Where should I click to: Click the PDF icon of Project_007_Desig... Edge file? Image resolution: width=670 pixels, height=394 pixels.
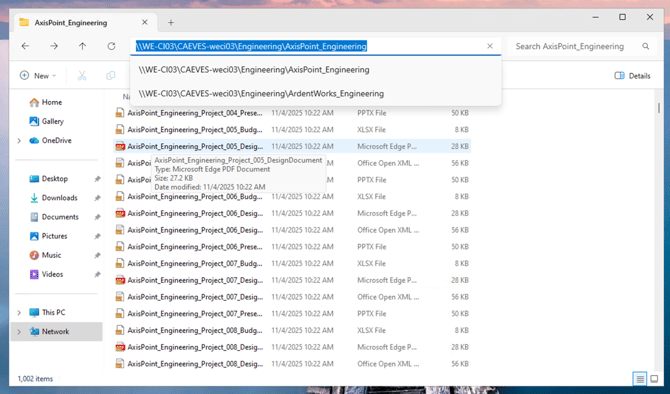(x=120, y=280)
